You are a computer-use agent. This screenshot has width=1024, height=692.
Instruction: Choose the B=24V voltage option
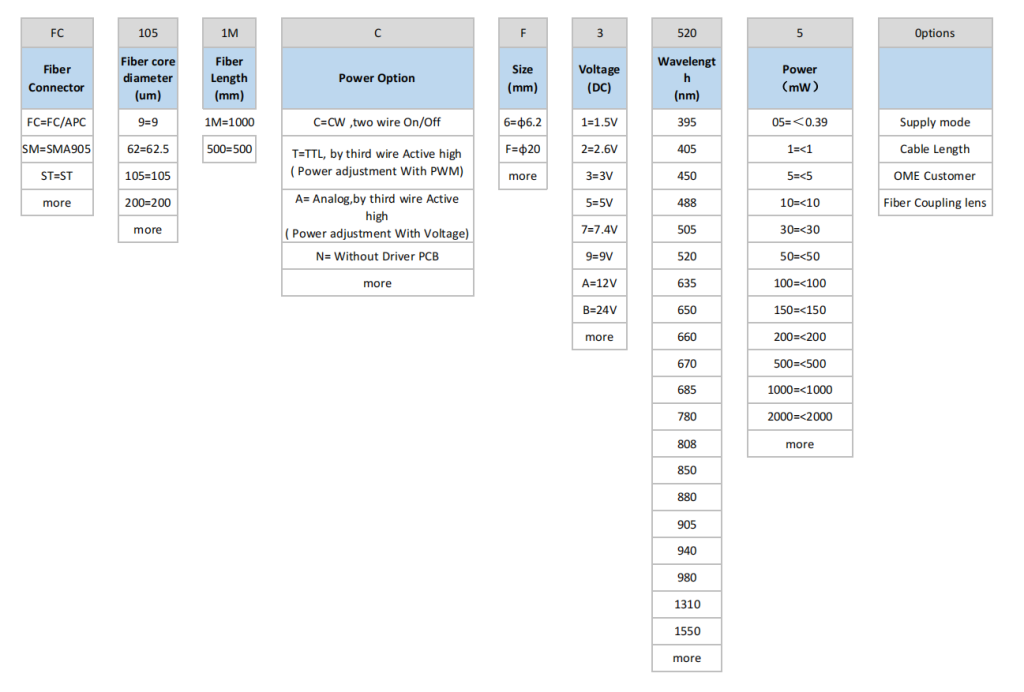click(599, 310)
